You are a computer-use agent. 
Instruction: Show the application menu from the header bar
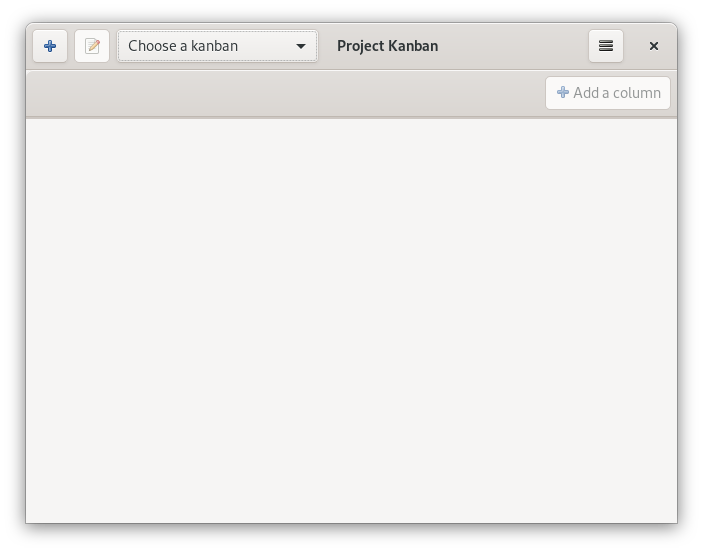[x=606, y=46]
